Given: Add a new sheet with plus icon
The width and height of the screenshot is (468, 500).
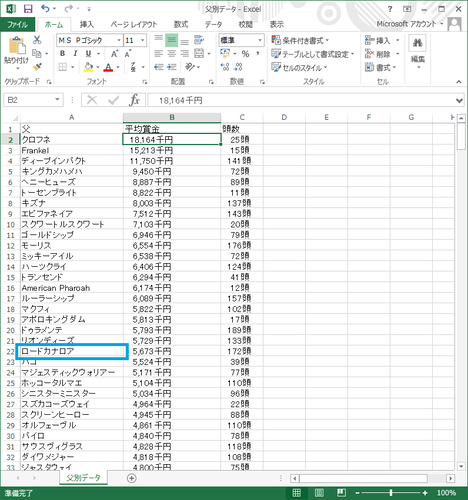Looking at the screenshot, I should pyautogui.click(x=132, y=478).
